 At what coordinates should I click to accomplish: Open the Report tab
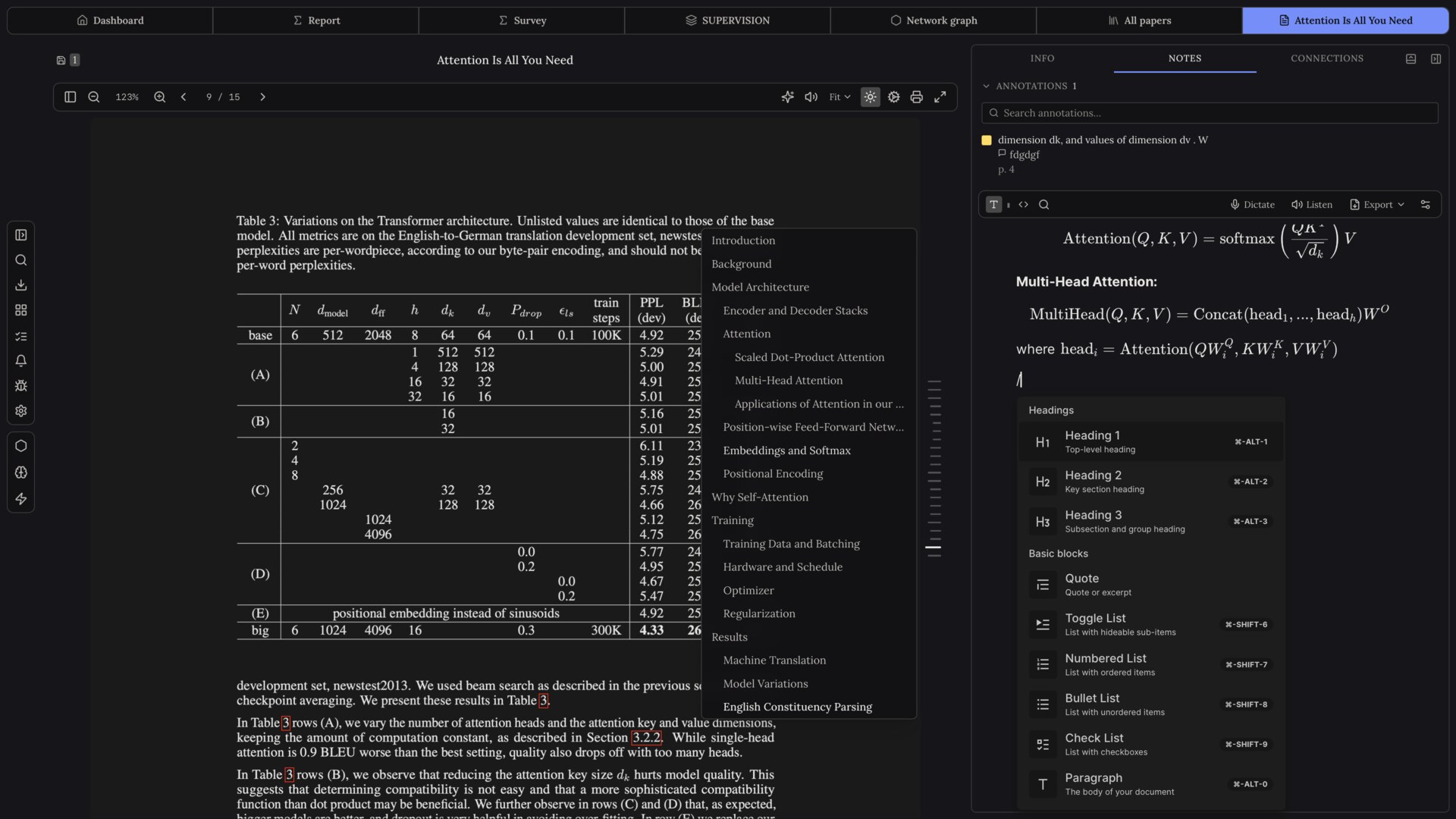[x=316, y=20]
